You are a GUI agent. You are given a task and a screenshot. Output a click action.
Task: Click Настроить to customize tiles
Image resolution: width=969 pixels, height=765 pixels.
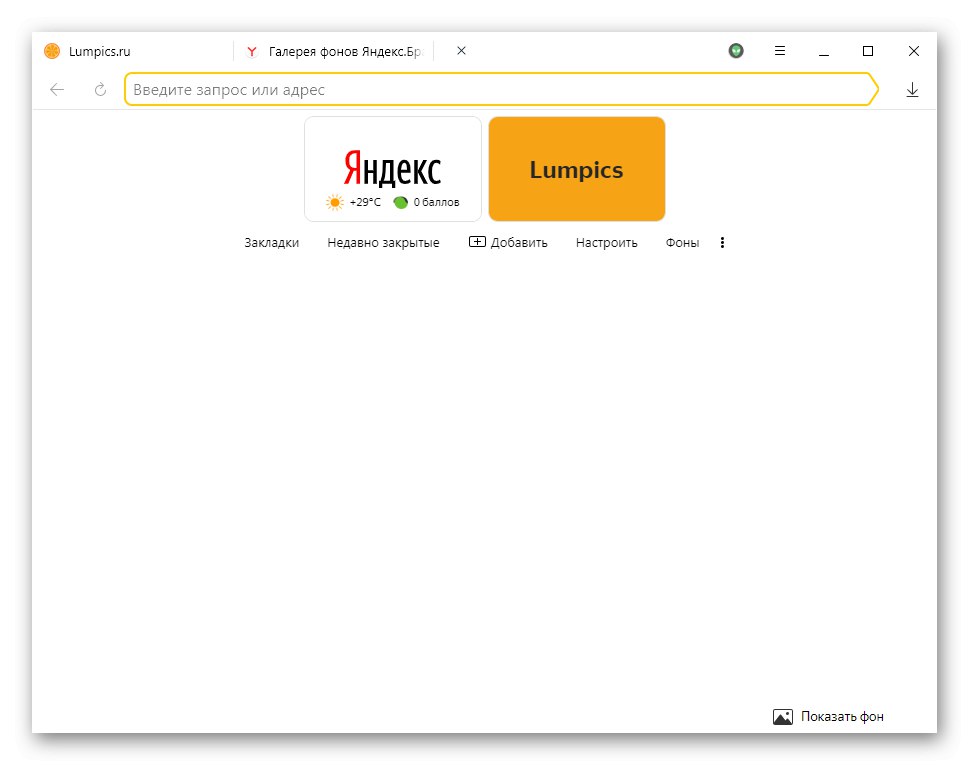[x=606, y=243]
